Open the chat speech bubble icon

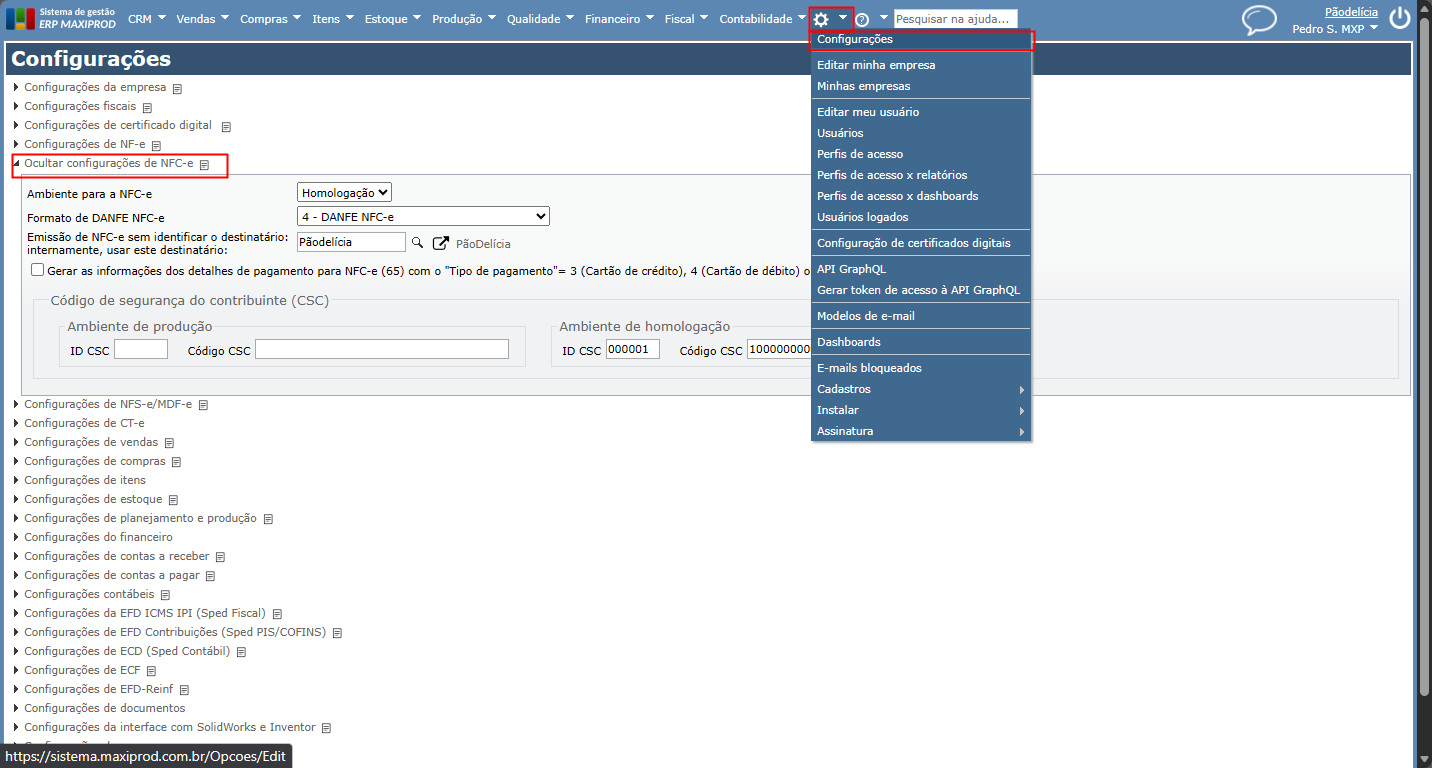tap(1259, 20)
